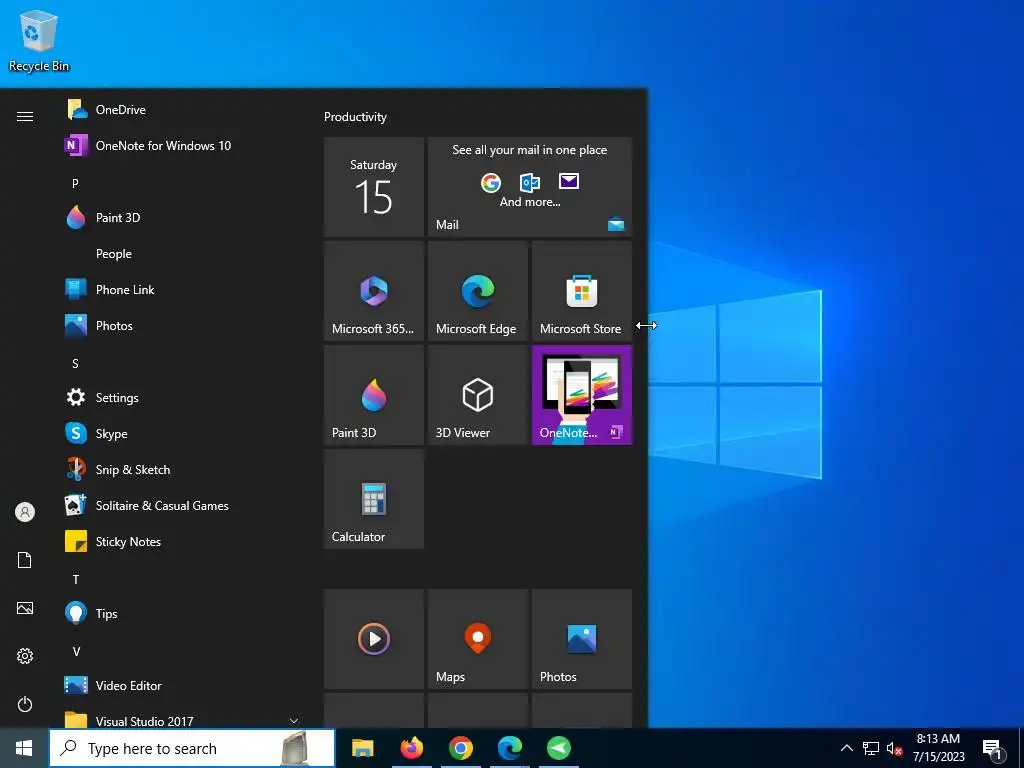
Task: Open the Photos tile
Action: [x=582, y=639]
